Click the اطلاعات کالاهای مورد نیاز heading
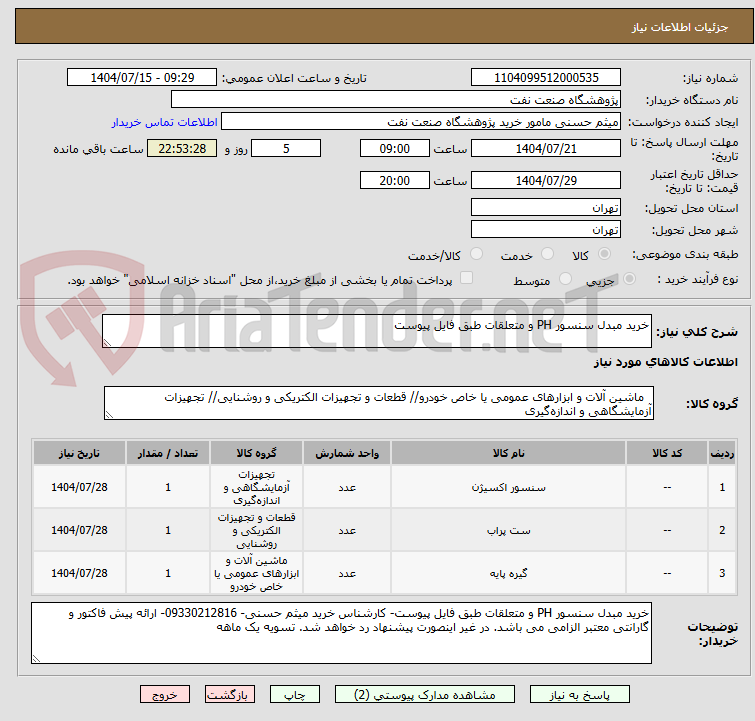This screenshot has height=721, width=755. 665,362
